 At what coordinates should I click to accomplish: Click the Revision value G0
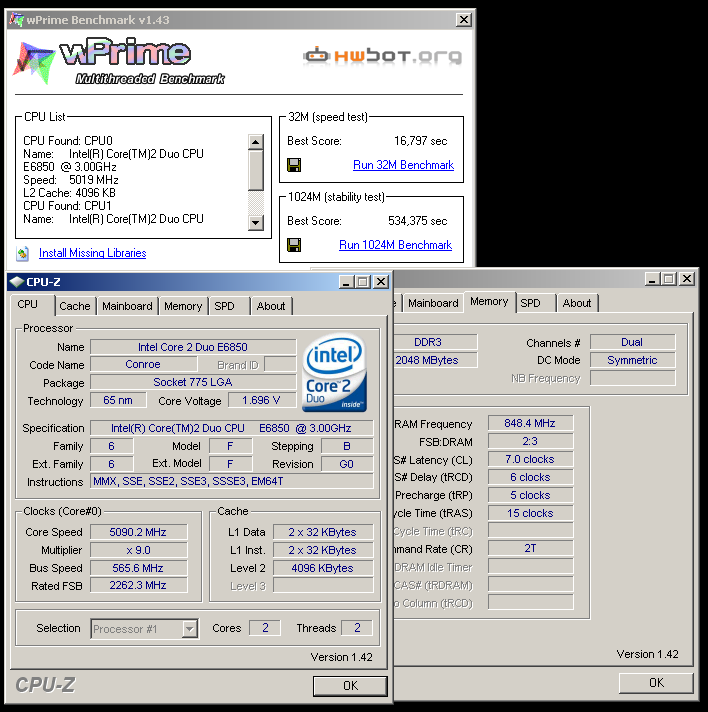[x=347, y=464]
